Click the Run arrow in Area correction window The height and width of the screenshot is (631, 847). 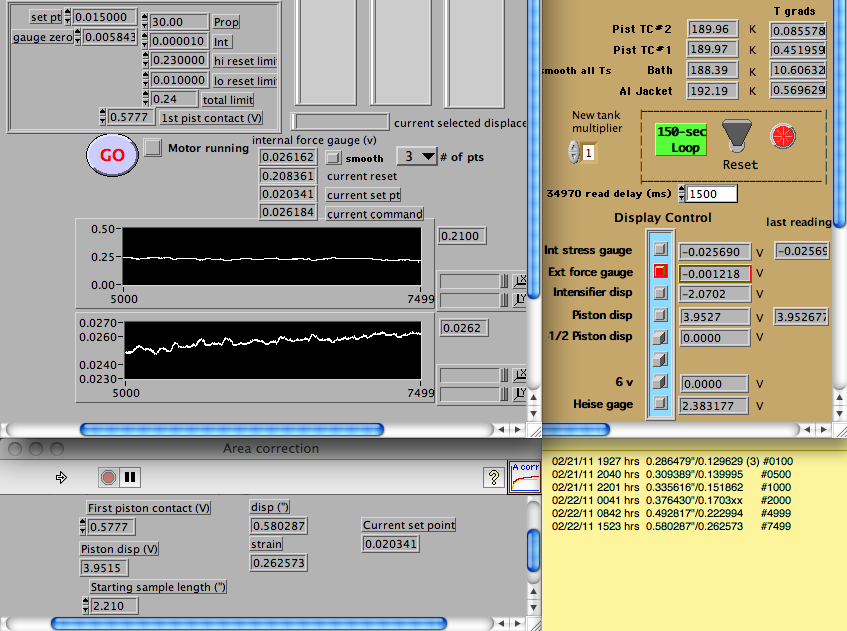[61, 478]
